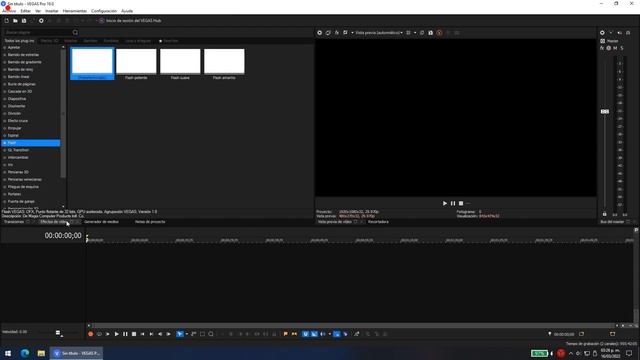640x360 pixels.
Task: Switch to the Notas de proyecto tab
Action: tap(150, 222)
